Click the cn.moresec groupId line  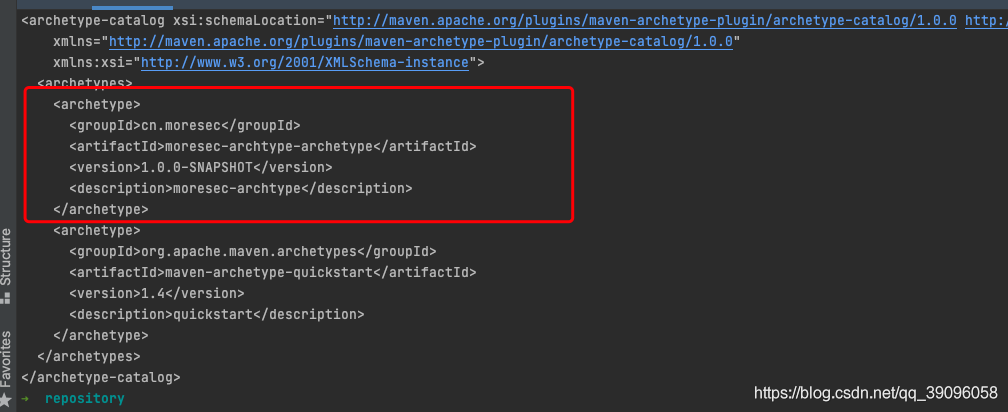click(184, 125)
